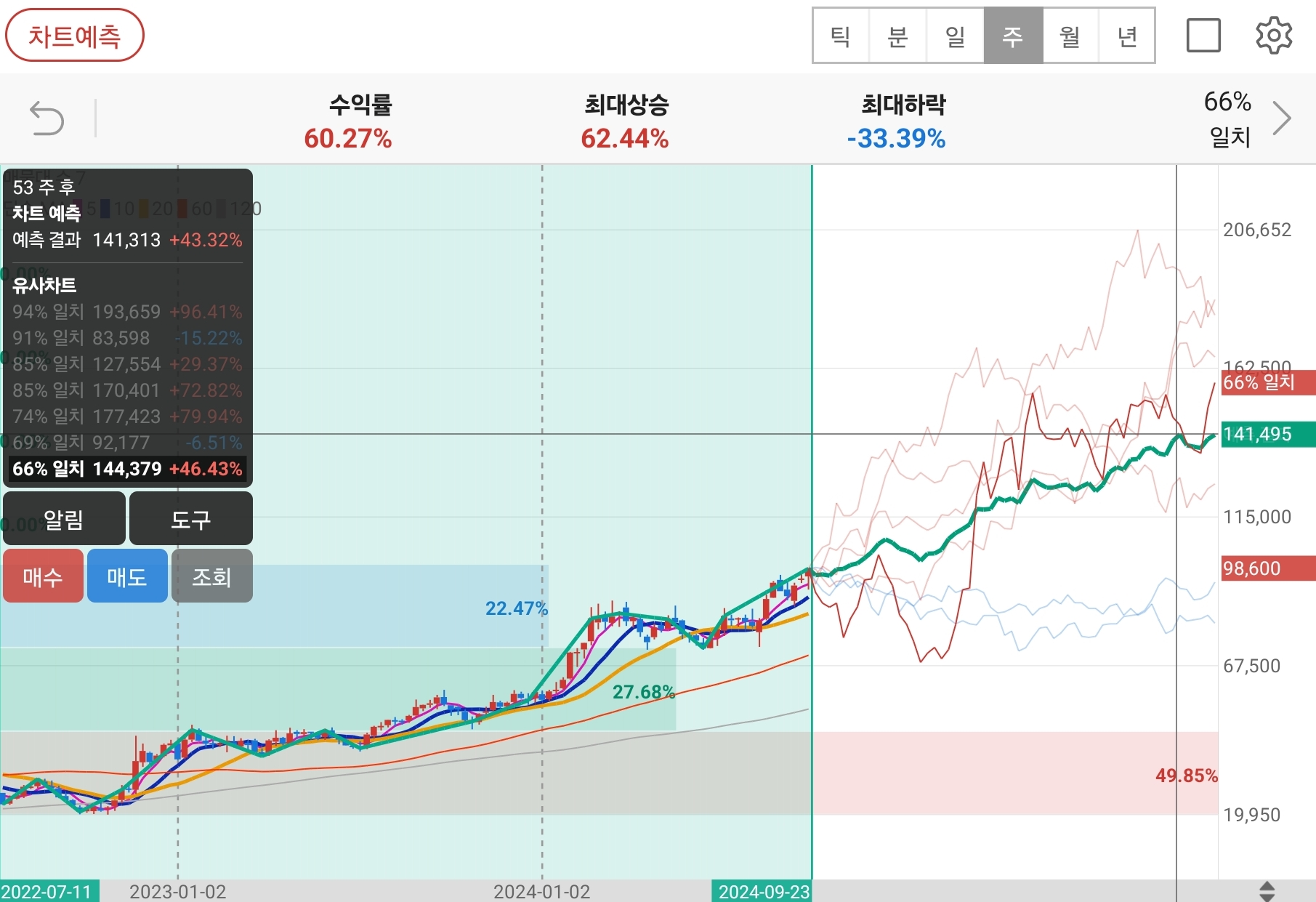Tap the 115,000 price axis label
This screenshot has height=902, width=1316.
(x=1257, y=517)
